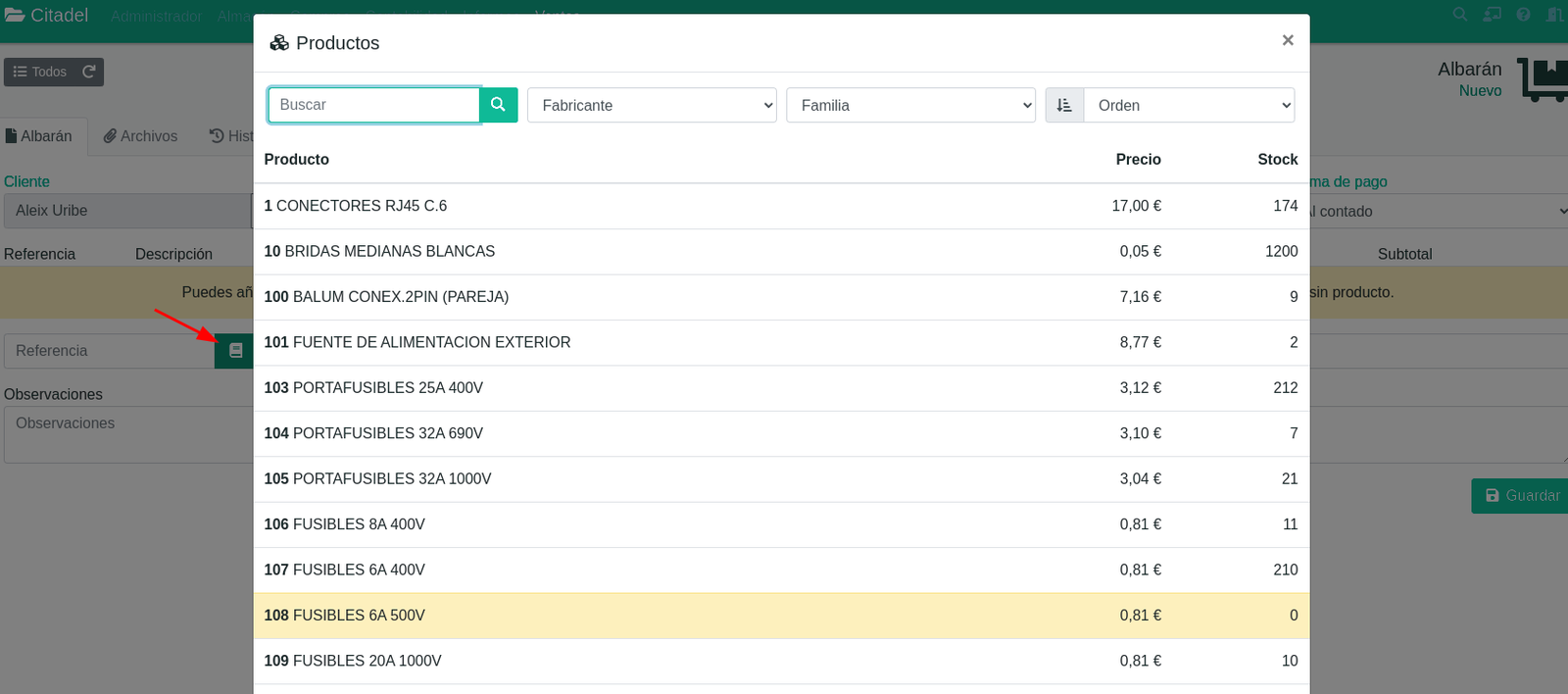The width and height of the screenshot is (1568, 694).
Task: Click the Guardar save button
Action: (x=1522, y=496)
